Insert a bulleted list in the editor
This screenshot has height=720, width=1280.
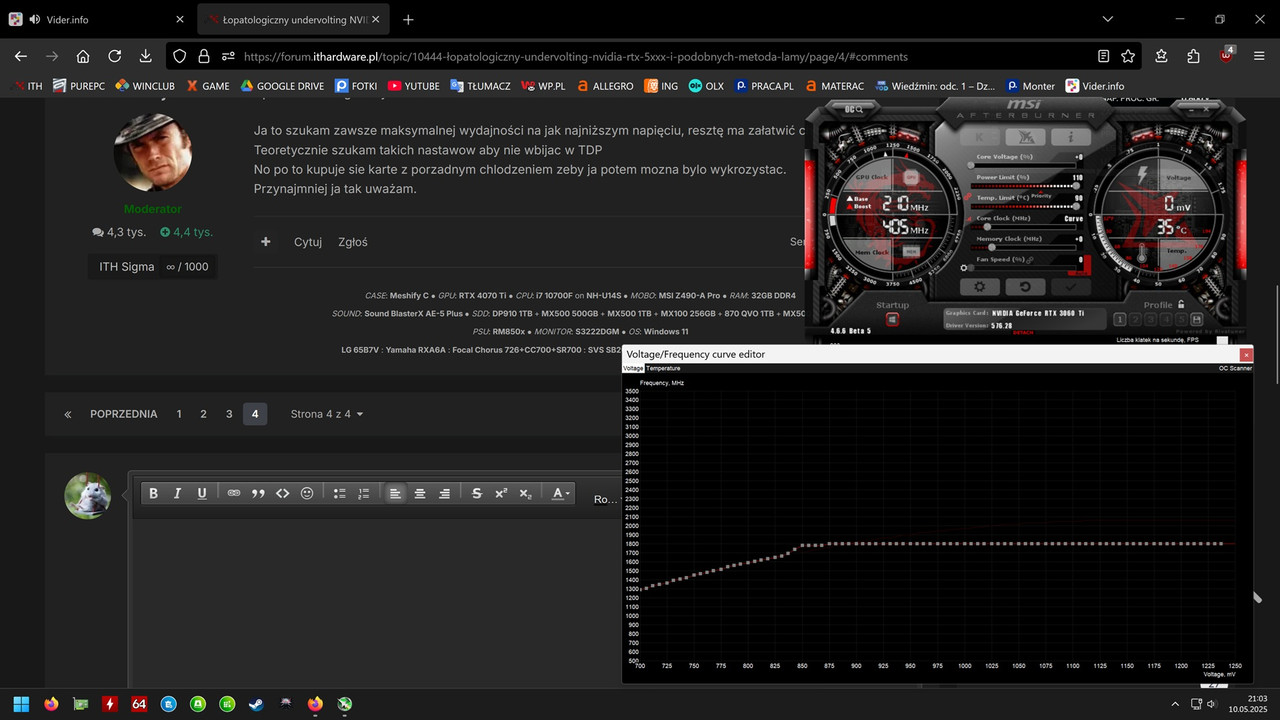(x=339, y=493)
